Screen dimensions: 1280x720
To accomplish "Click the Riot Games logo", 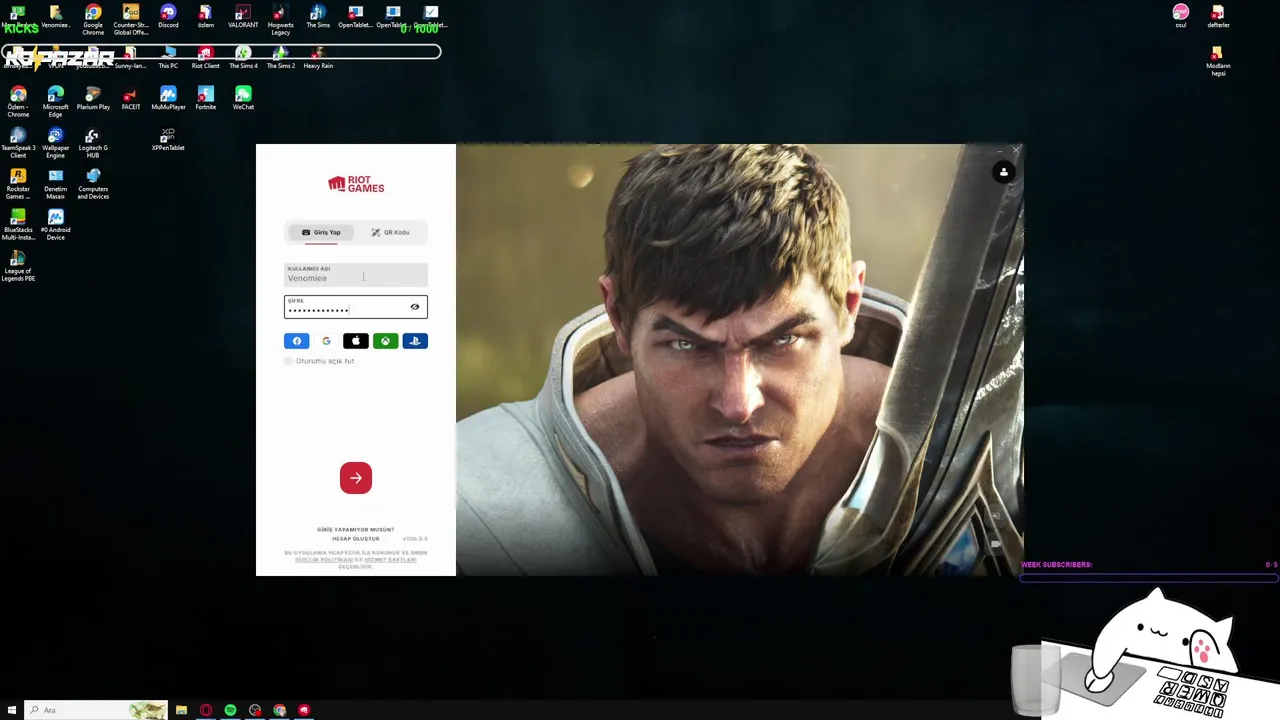I will pyautogui.click(x=356, y=184).
